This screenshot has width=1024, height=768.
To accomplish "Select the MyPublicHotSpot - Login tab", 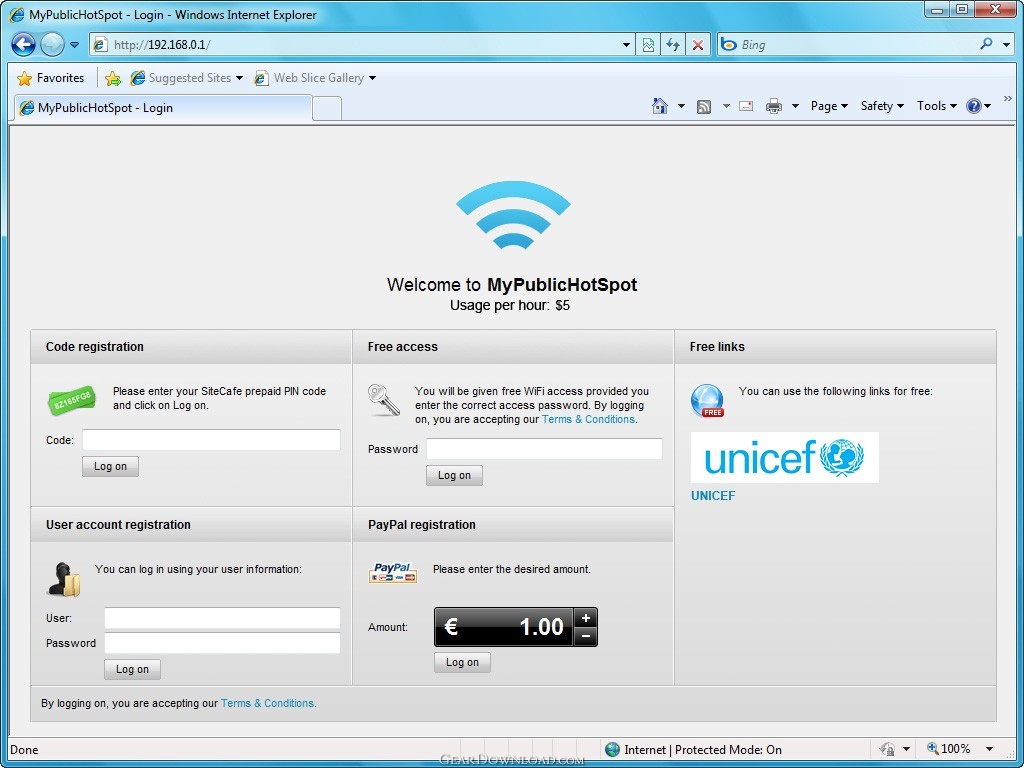I will [x=163, y=108].
